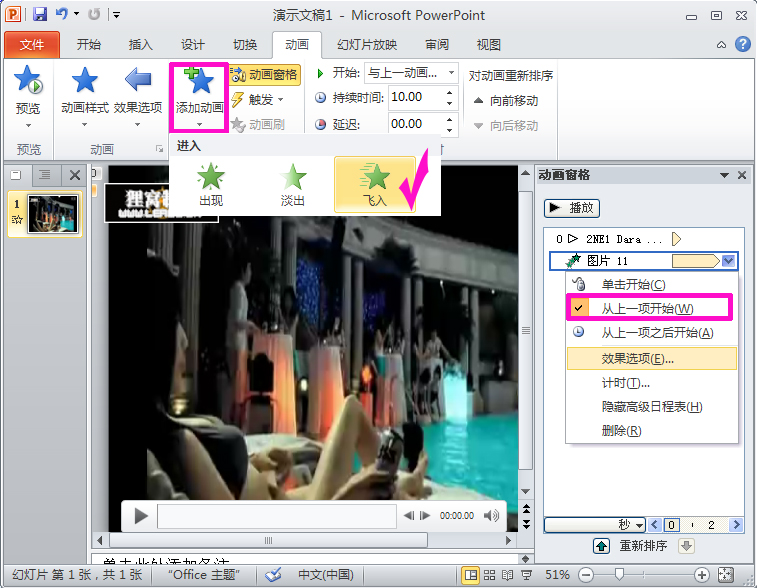Play the video with the play button
This screenshot has width=757, height=588.
pos(140,516)
